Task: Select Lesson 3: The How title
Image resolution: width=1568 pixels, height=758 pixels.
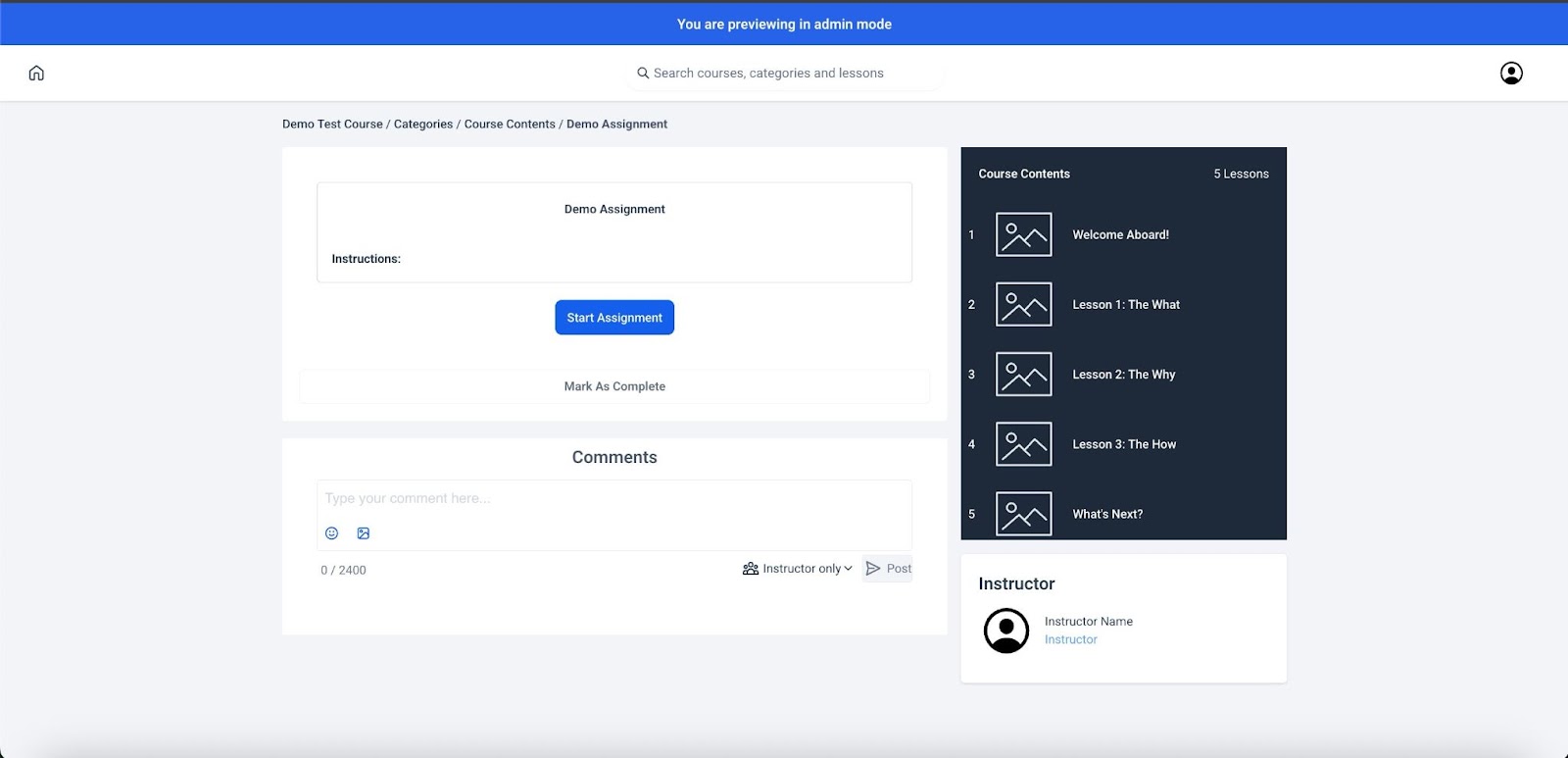Action: click(1124, 444)
